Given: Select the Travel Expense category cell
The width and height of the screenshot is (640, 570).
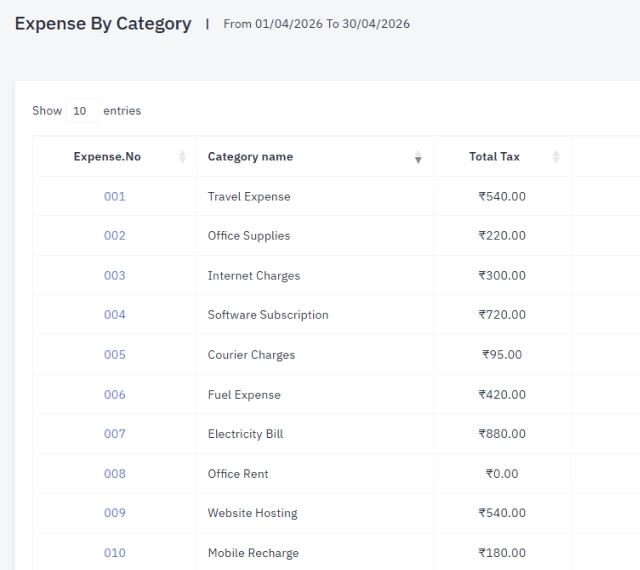Looking at the screenshot, I should [315, 196].
